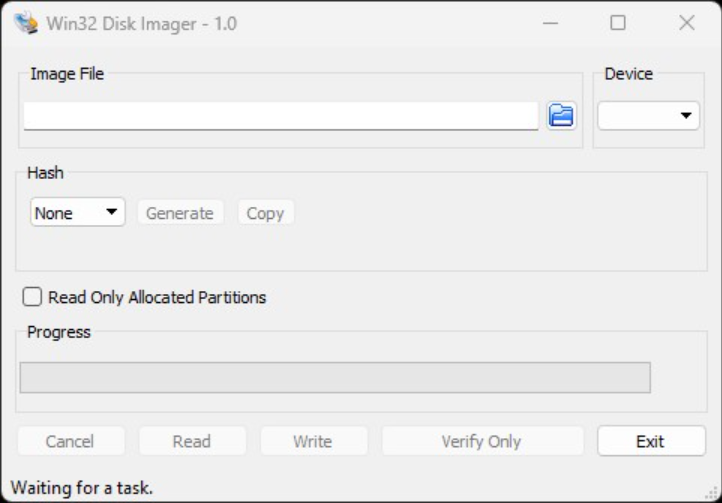The width and height of the screenshot is (722, 503).
Task: Click the Exit button
Action: click(x=650, y=441)
